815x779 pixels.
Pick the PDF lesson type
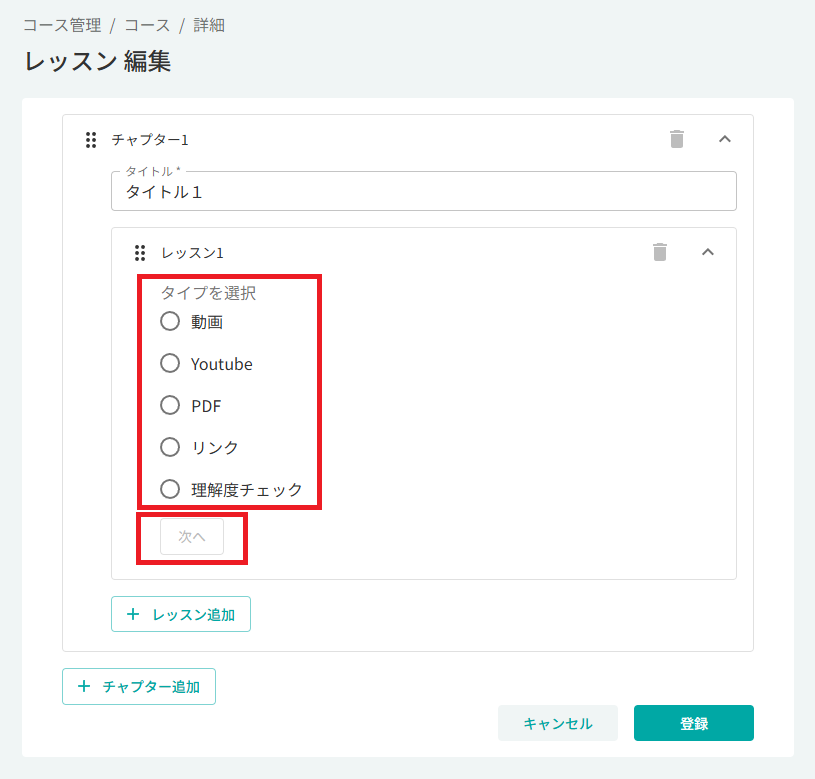[x=170, y=405]
